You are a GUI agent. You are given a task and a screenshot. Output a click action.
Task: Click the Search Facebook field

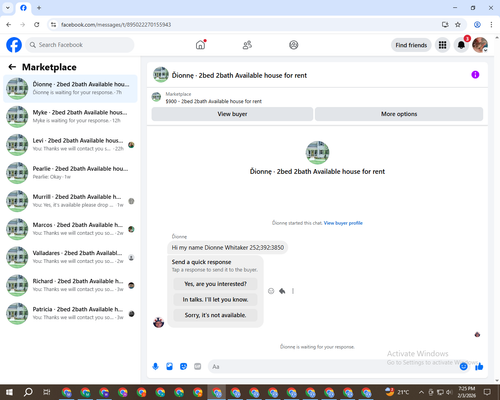pos(80,45)
